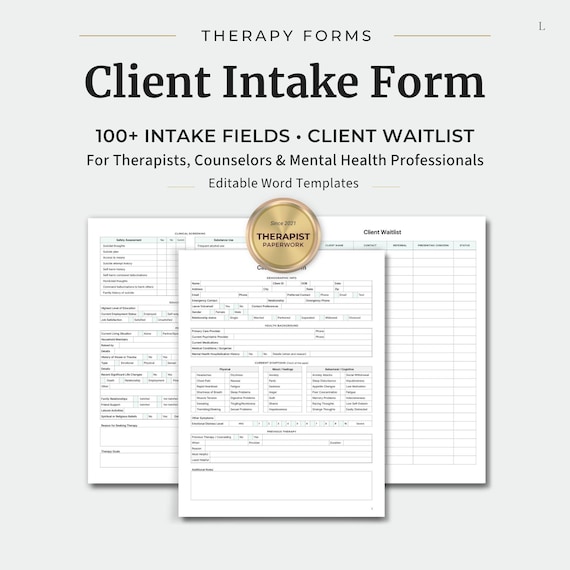This screenshot has width=570, height=570.
Task: Click the gold Therapist Paperwork badge
Action: coord(283,235)
